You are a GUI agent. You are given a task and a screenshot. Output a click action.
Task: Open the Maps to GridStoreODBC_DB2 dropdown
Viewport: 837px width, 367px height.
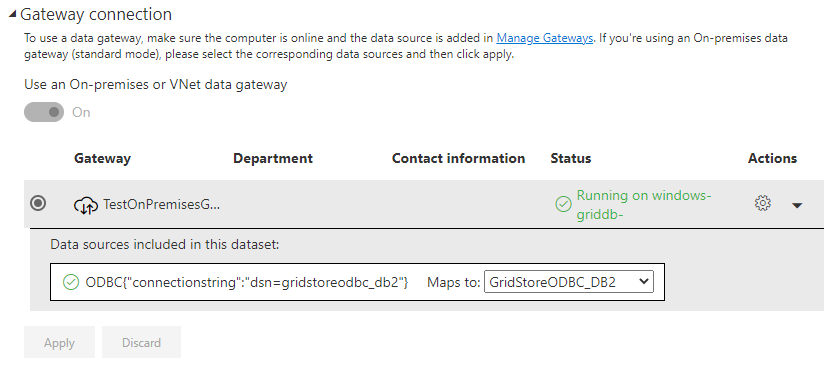[568, 282]
